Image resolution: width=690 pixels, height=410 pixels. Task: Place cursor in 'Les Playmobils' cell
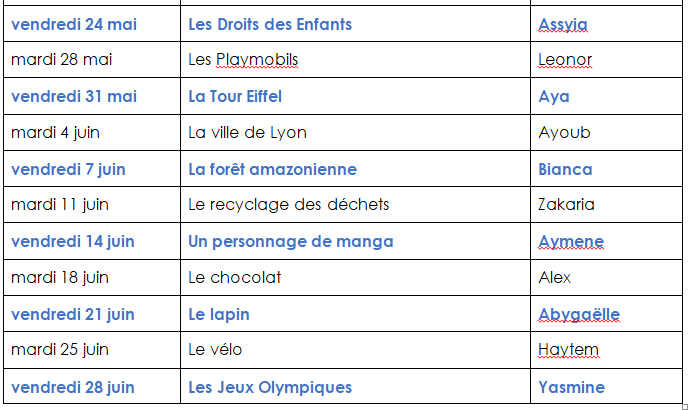click(x=355, y=60)
